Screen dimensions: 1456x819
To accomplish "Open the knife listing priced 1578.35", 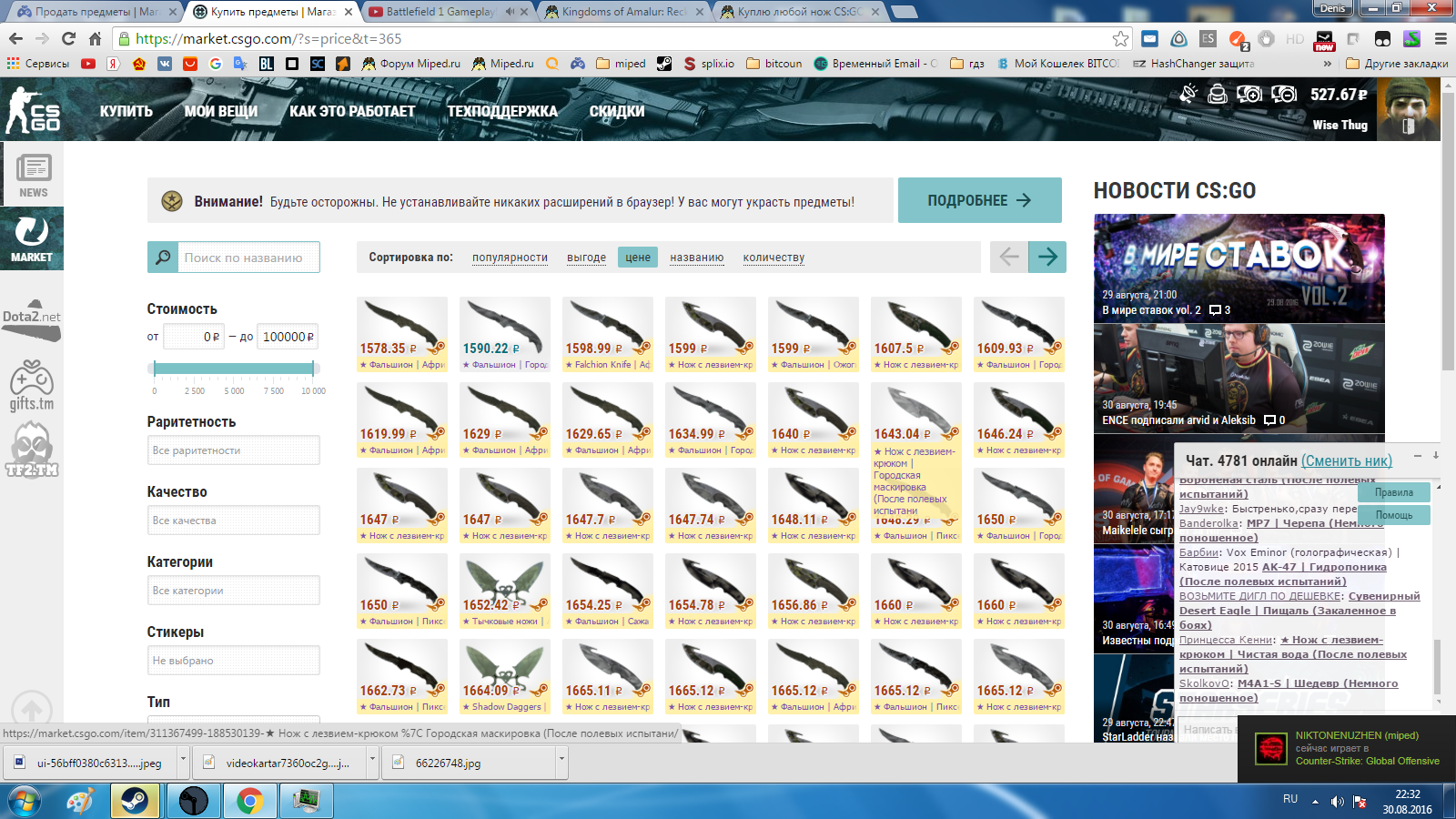I will point(402,334).
